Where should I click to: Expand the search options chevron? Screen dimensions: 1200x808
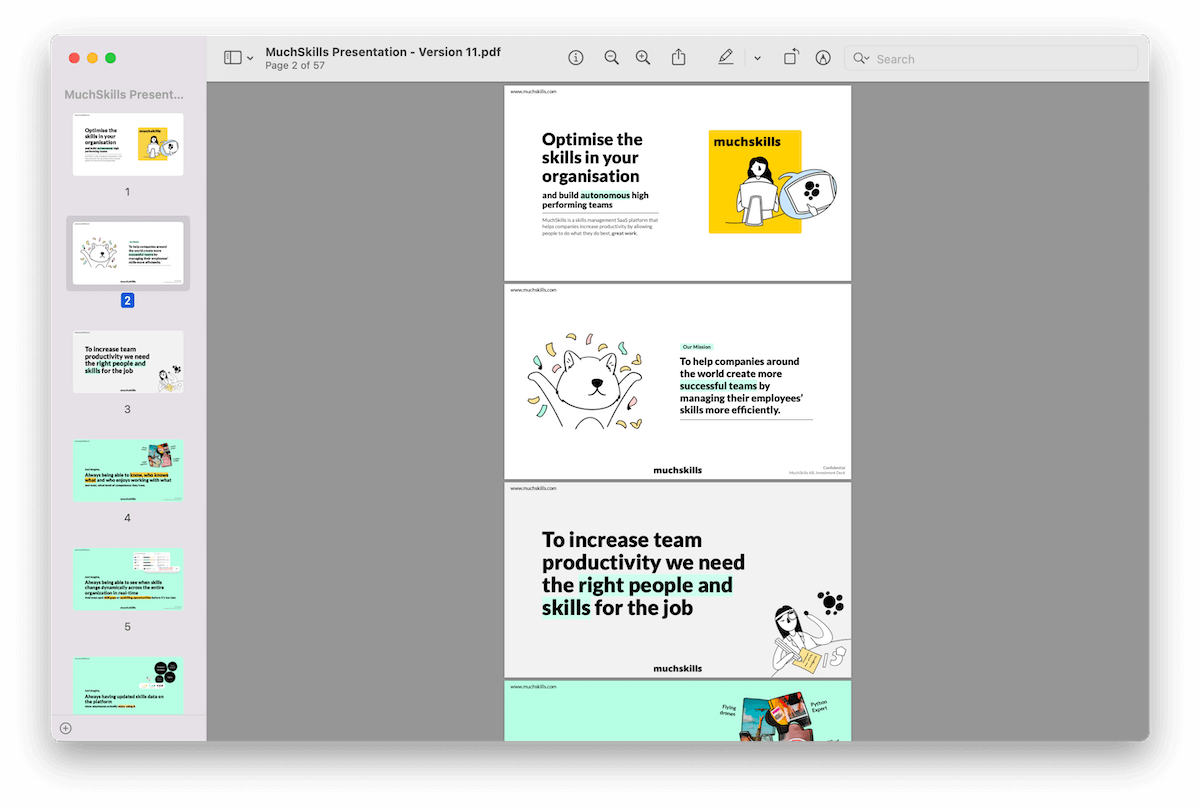point(869,58)
